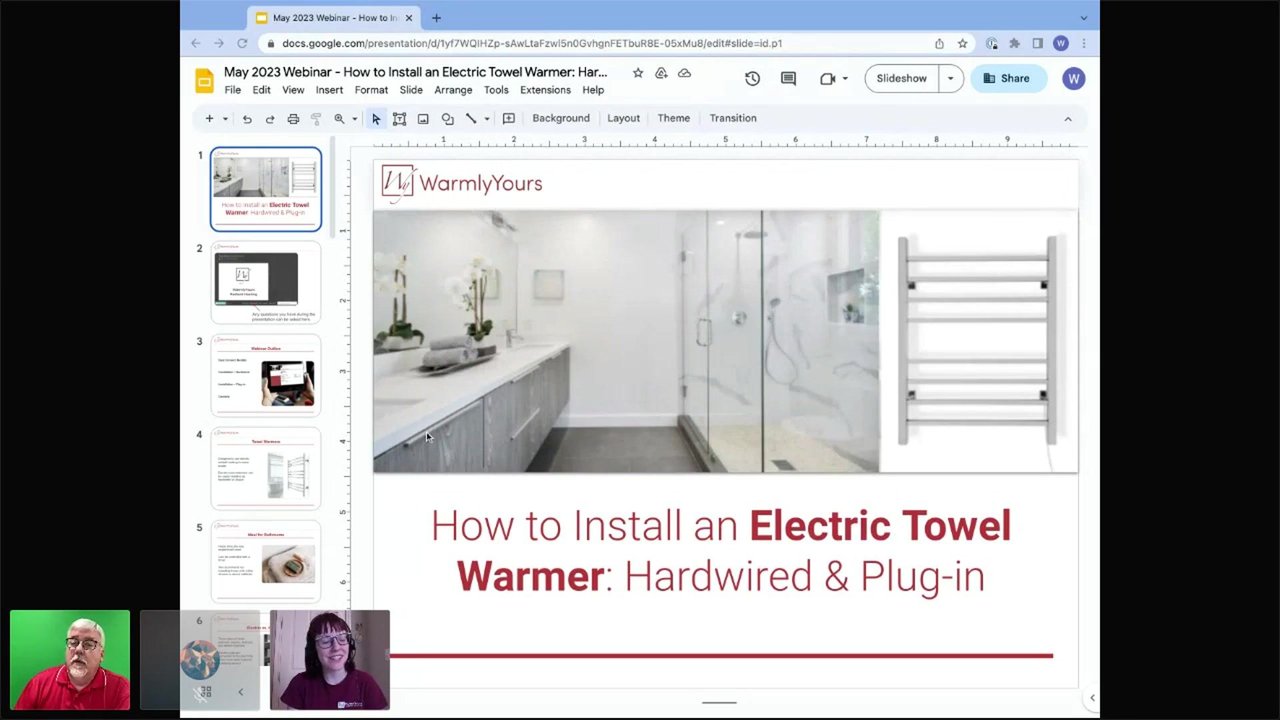Image resolution: width=1280 pixels, height=720 pixels.
Task: Open the Slideshow options dropdown
Action: [949, 78]
